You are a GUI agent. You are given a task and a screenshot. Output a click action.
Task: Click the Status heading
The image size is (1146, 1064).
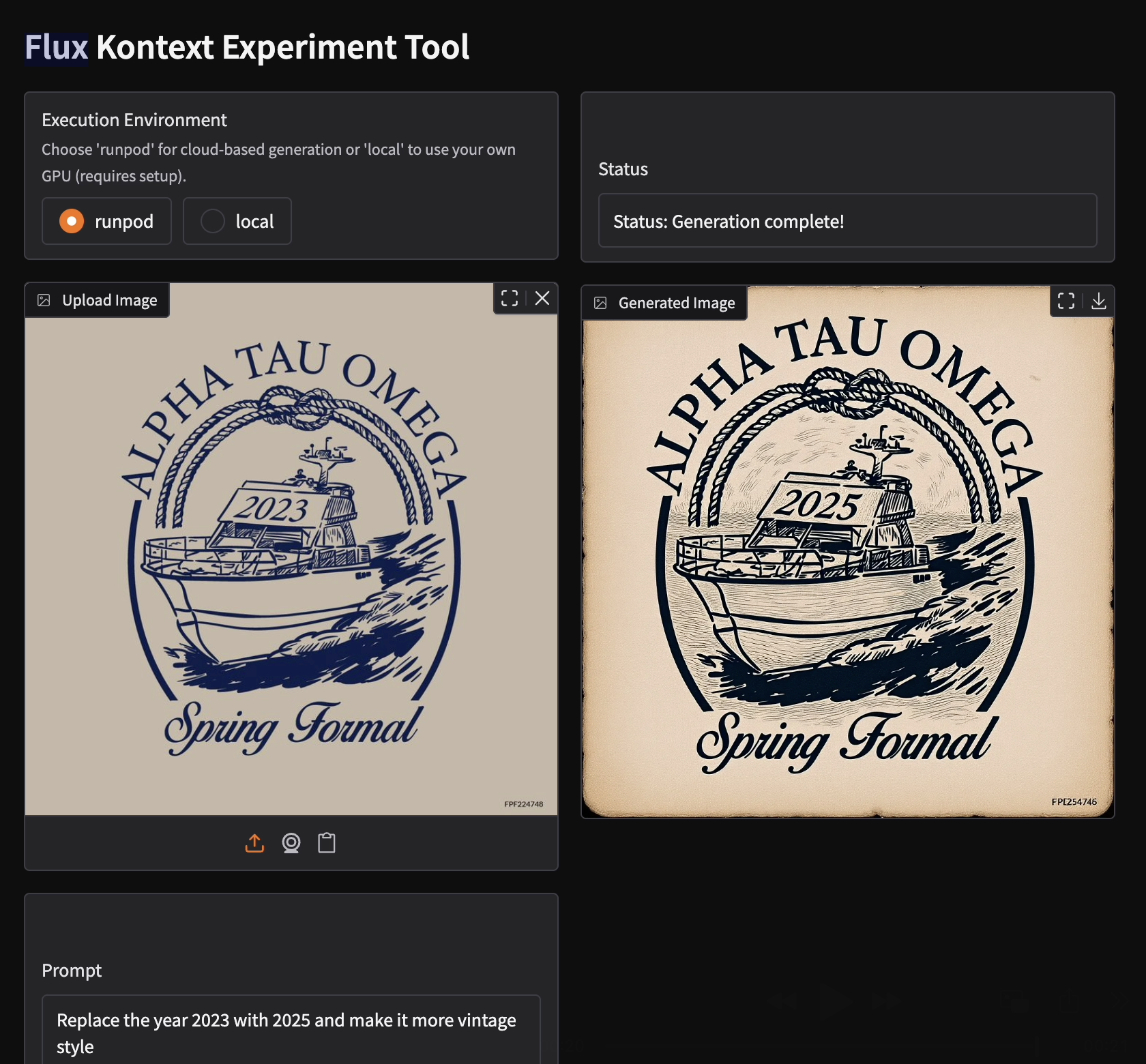pyautogui.click(x=622, y=168)
